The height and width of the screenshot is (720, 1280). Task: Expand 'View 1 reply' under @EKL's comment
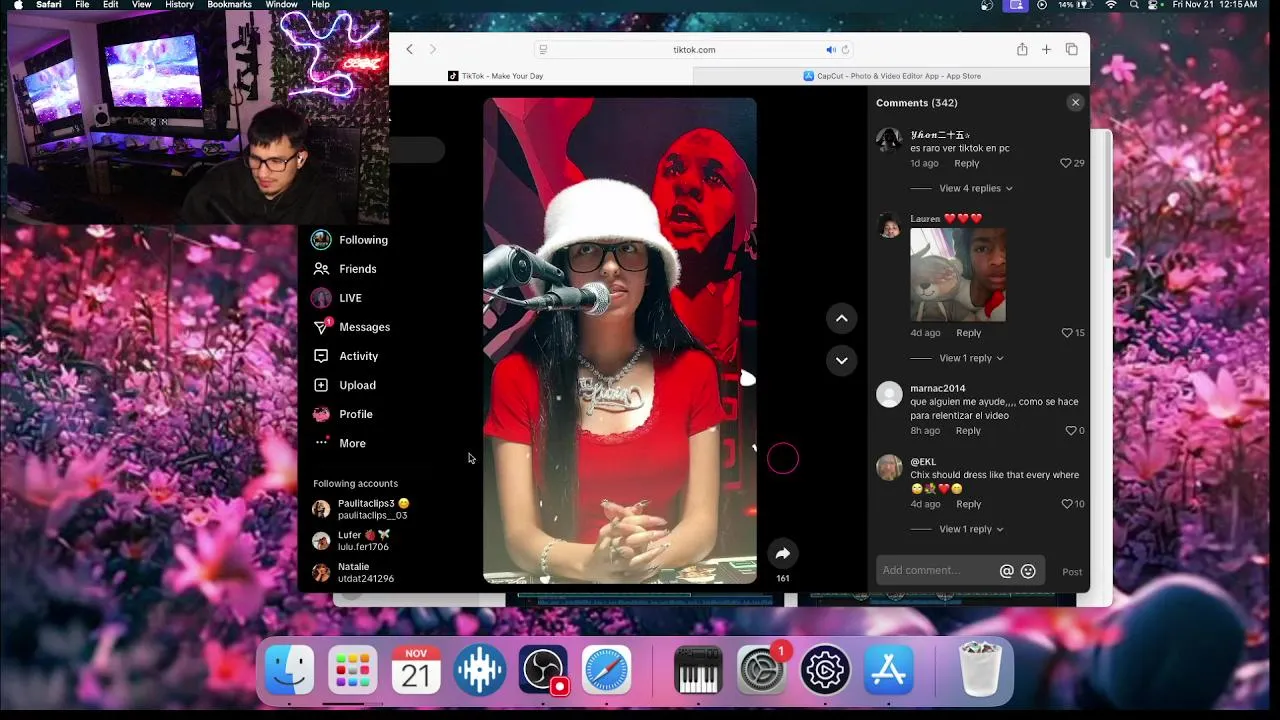pos(971,529)
